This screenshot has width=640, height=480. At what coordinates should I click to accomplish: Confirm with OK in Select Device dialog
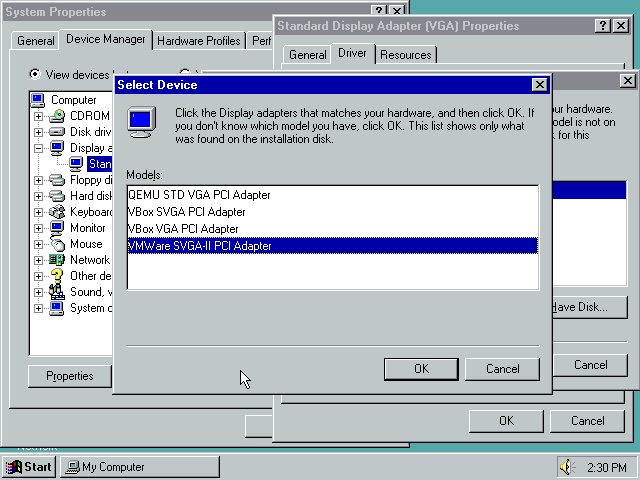click(x=421, y=369)
